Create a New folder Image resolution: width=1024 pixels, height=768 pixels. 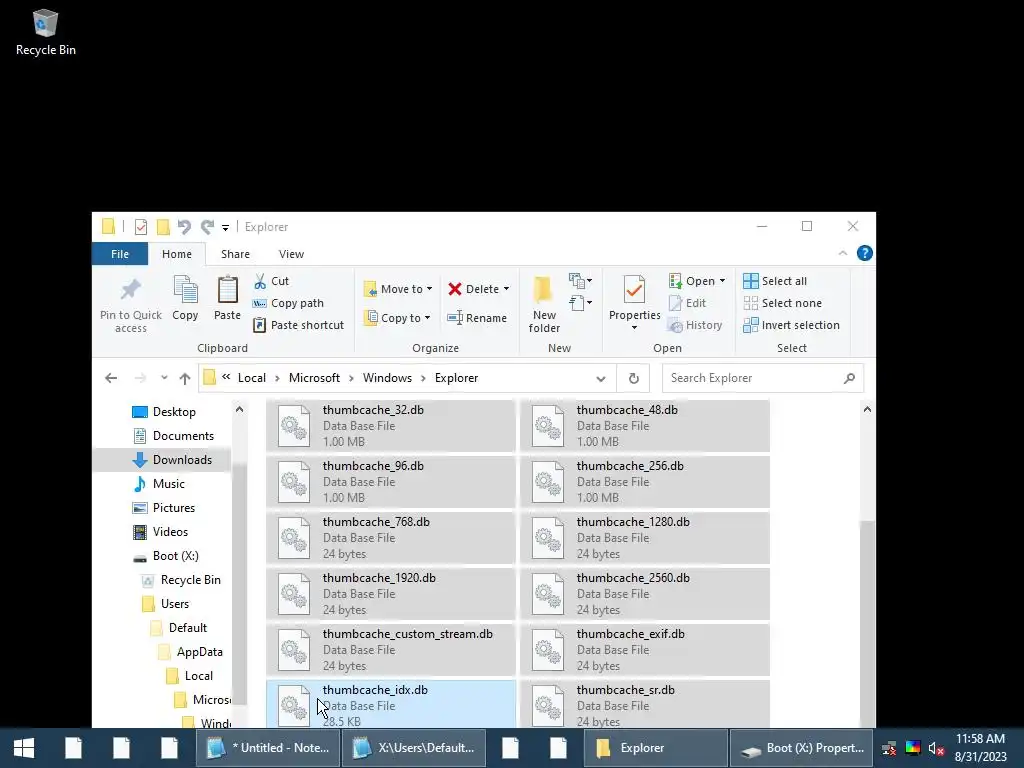[x=544, y=304]
